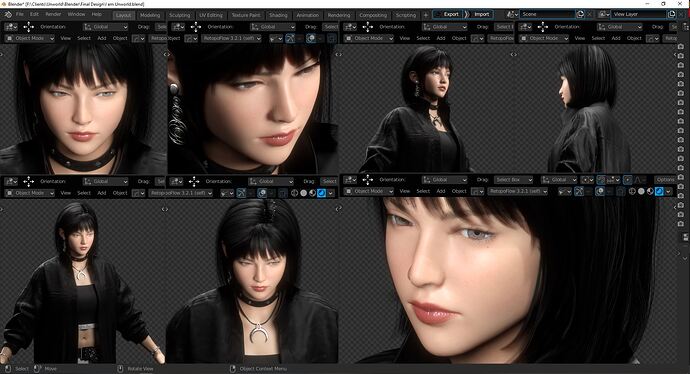The height and width of the screenshot is (374, 690).
Task: Open Add menu in bottom-right viewport
Action: coord(440,191)
